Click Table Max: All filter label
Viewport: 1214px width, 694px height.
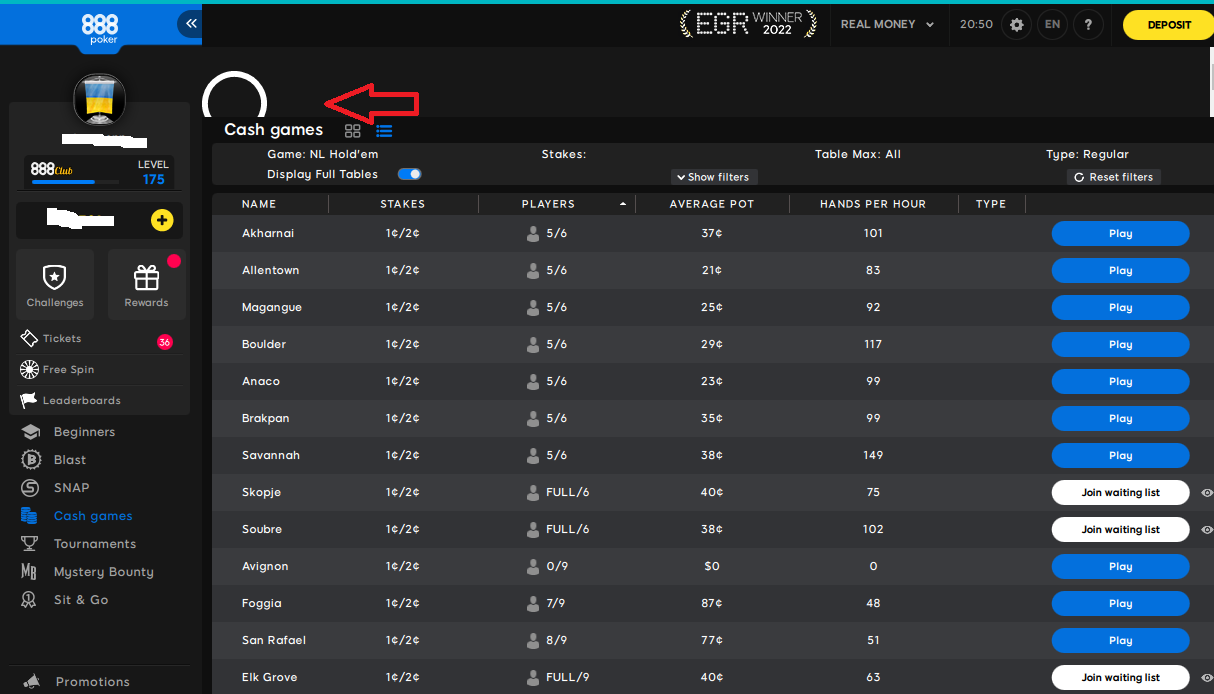coord(858,154)
